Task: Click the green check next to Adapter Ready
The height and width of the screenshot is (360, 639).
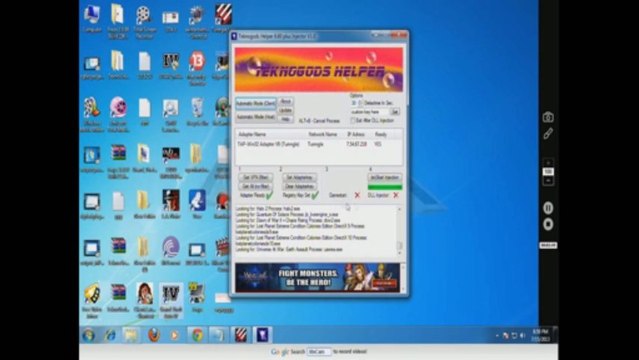Action: pos(269,196)
